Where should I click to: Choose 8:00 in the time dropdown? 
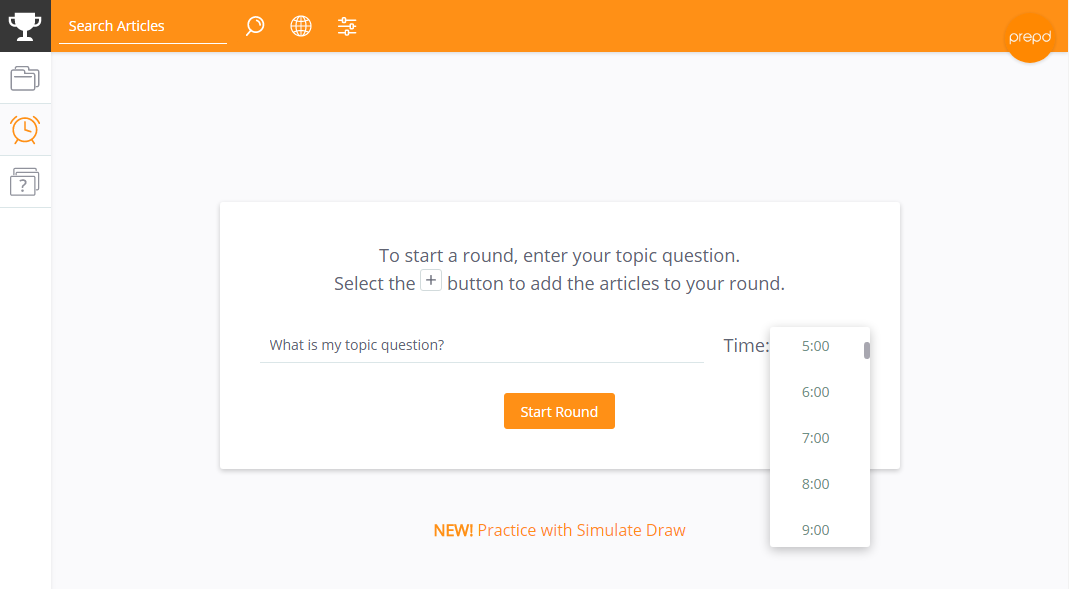(x=815, y=484)
